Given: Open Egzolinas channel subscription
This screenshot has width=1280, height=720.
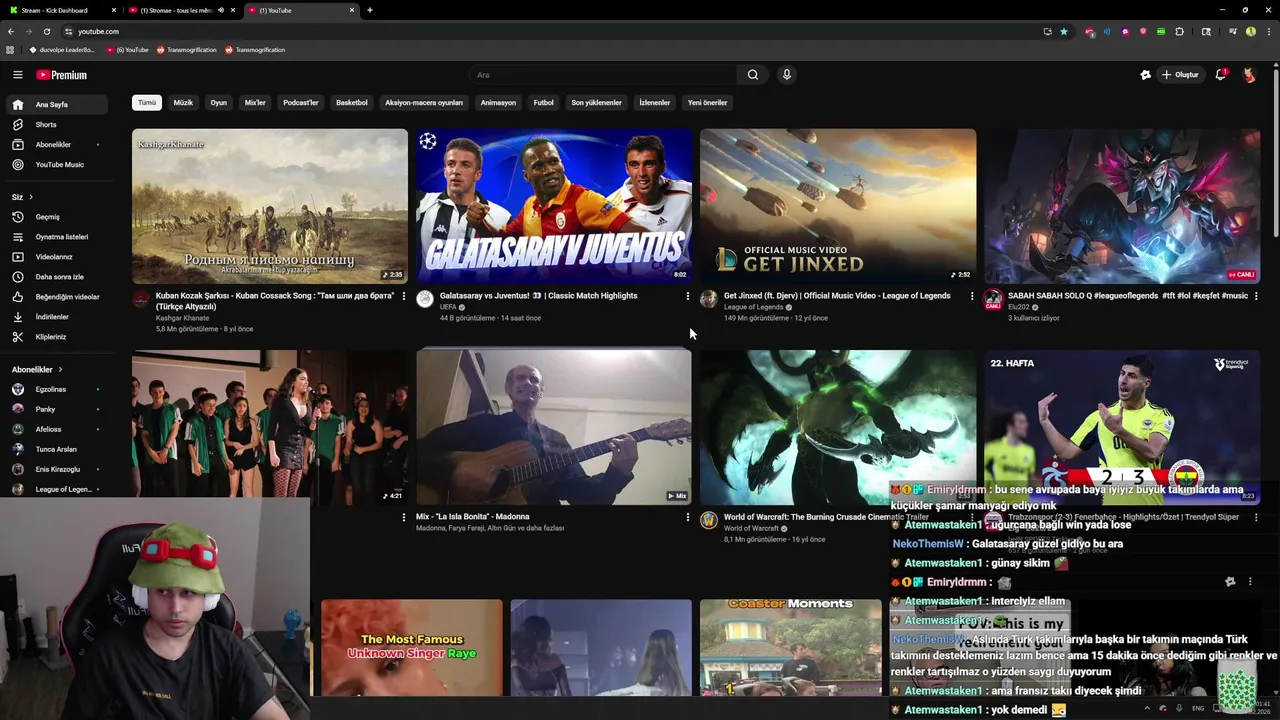Looking at the screenshot, I should click(58, 389).
